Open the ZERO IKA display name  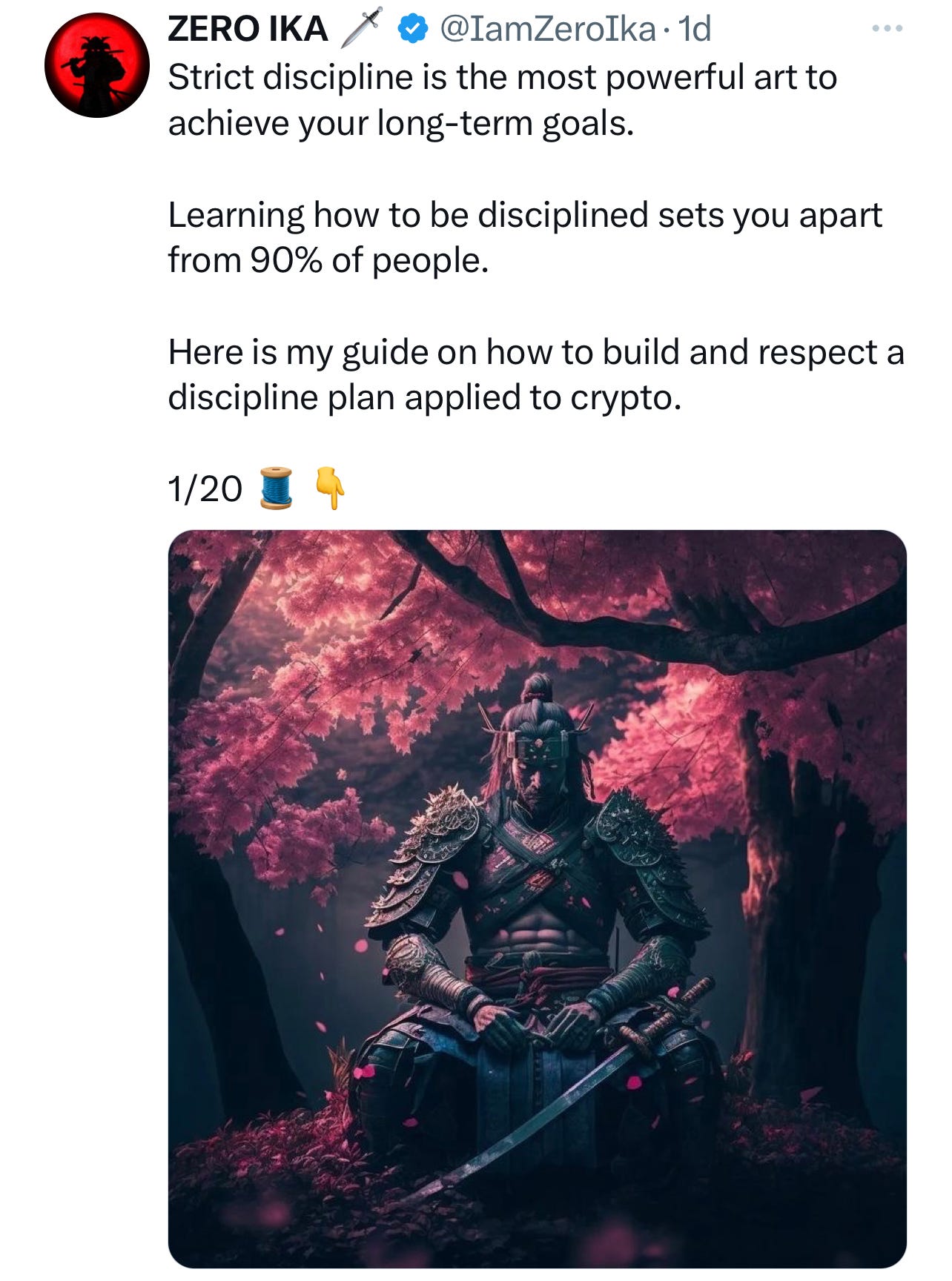248,29
